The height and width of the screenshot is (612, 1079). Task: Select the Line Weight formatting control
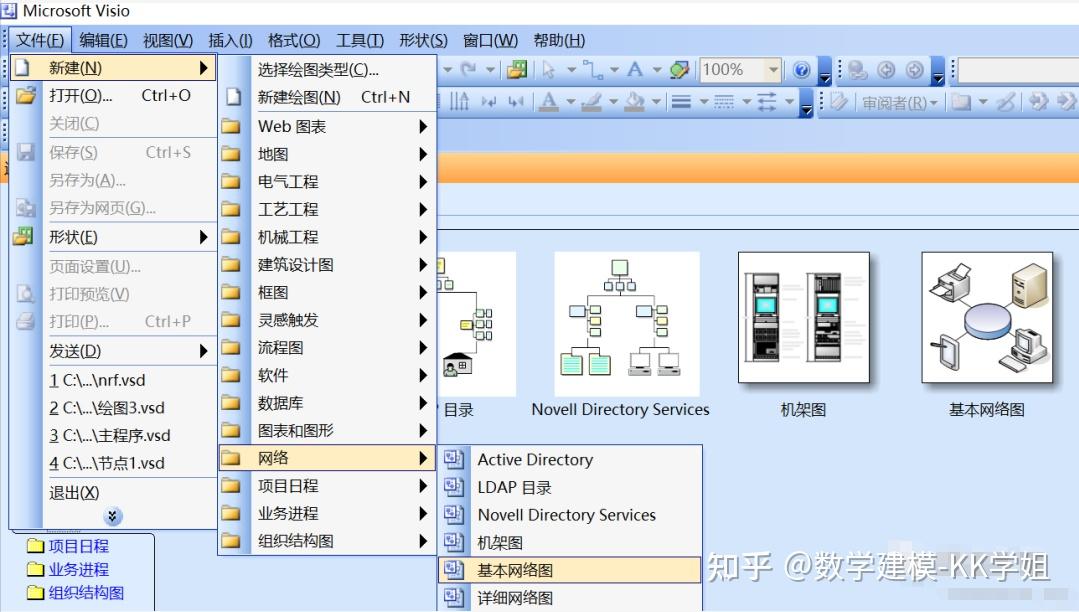(x=682, y=99)
